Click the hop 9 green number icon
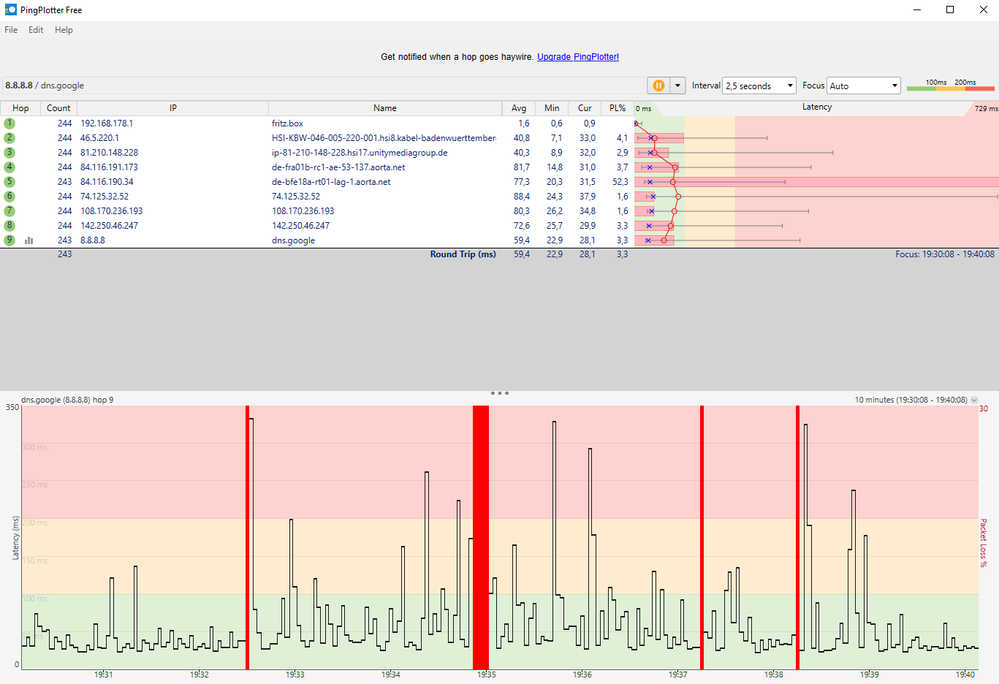The height and width of the screenshot is (684, 999). [x=9, y=240]
